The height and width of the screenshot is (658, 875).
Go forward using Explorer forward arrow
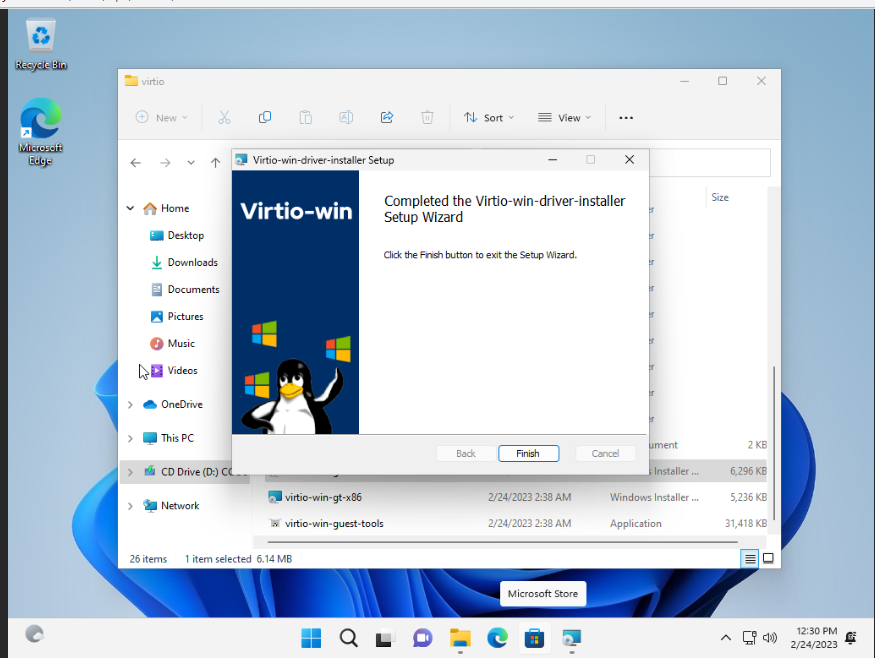165,163
